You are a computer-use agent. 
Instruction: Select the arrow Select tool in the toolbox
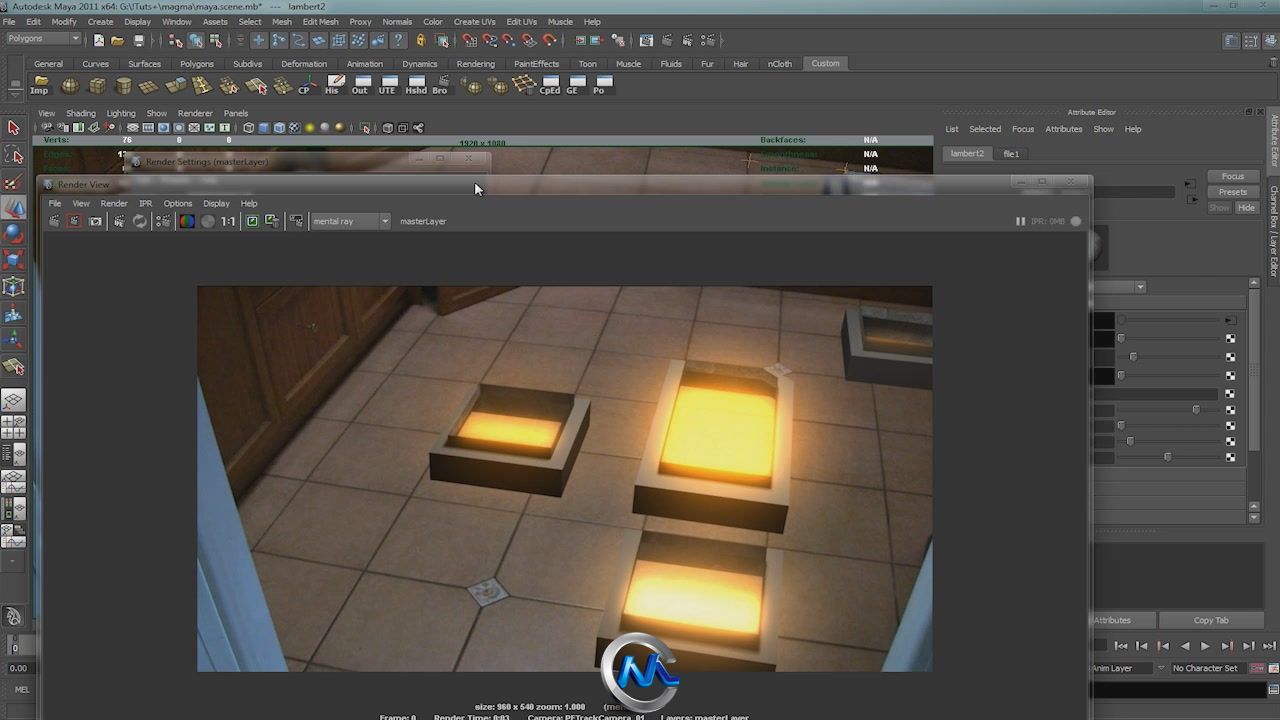coord(14,128)
